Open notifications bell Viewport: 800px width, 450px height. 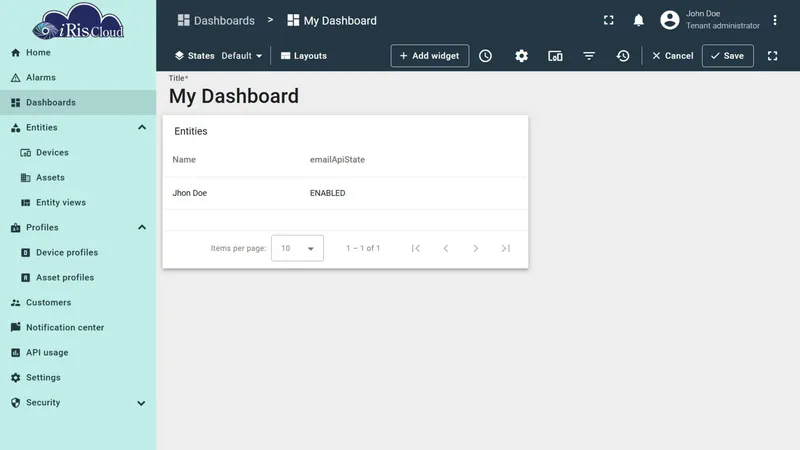pyautogui.click(x=638, y=20)
